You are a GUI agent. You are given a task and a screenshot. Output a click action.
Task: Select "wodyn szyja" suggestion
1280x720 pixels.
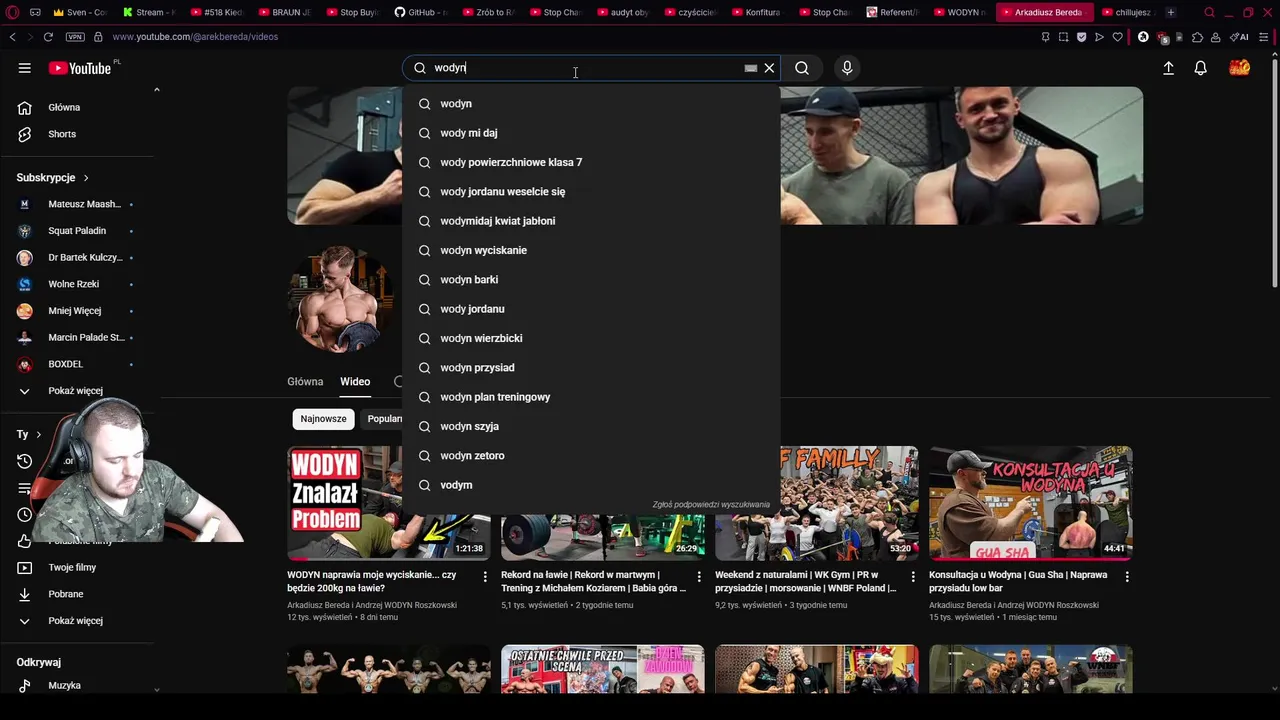click(x=591, y=426)
